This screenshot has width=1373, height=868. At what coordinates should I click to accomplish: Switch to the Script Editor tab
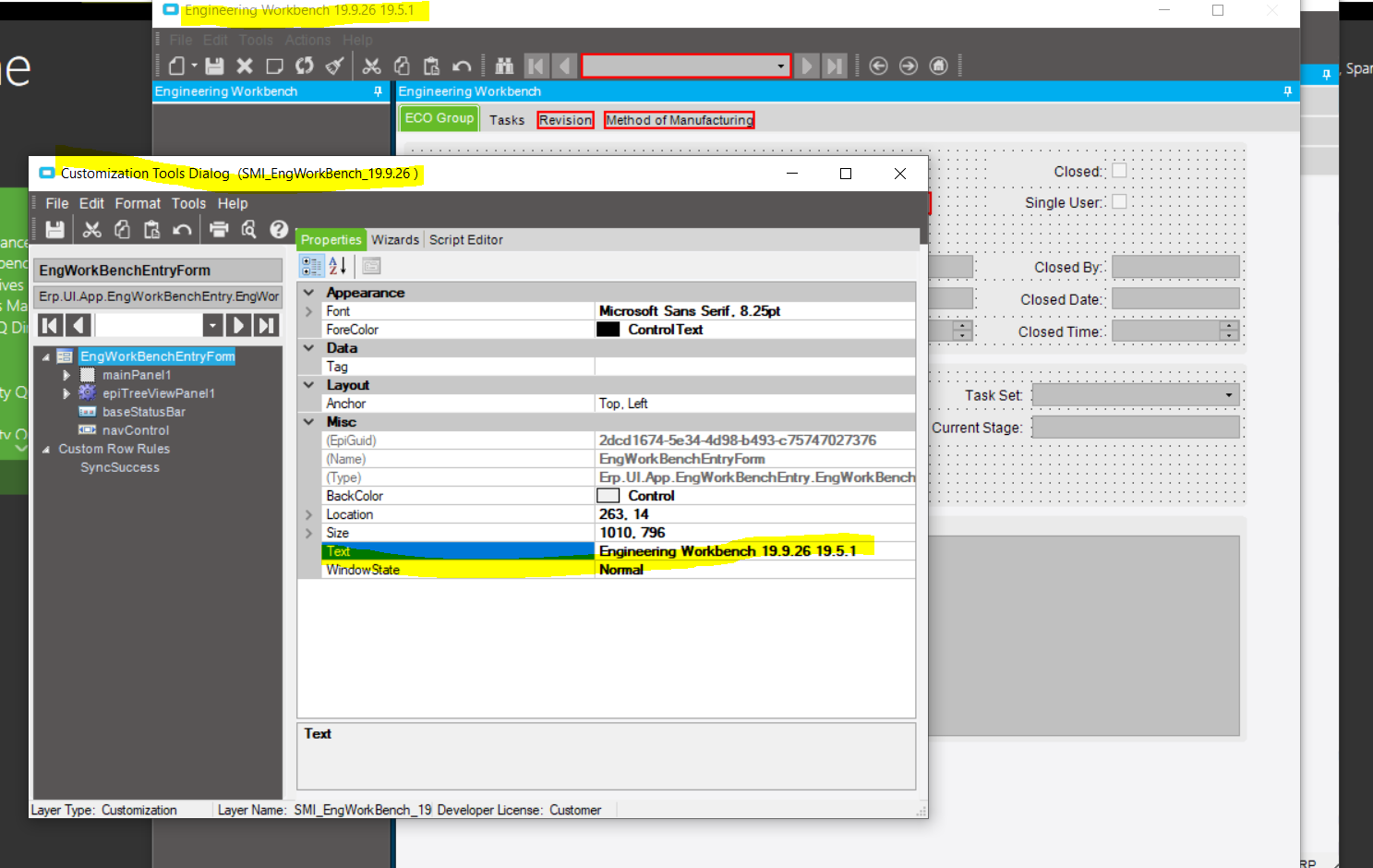[x=465, y=239]
